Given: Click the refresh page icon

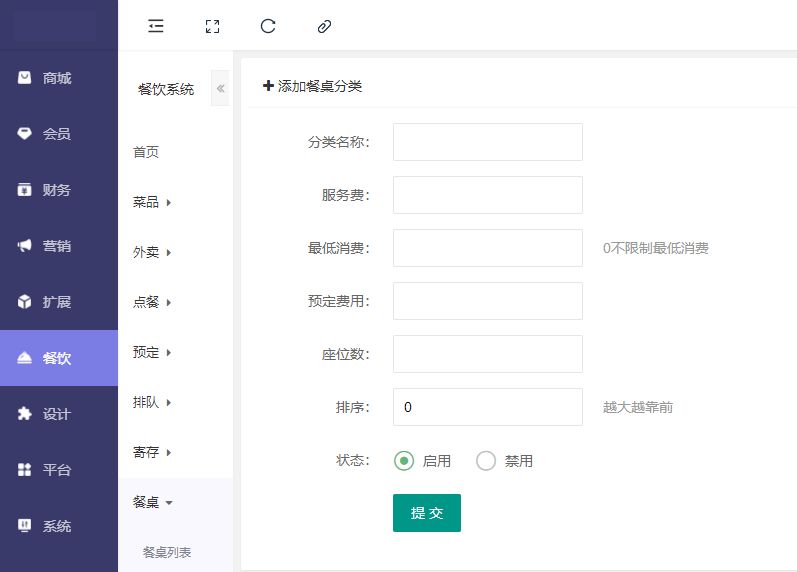Looking at the screenshot, I should click(267, 27).
